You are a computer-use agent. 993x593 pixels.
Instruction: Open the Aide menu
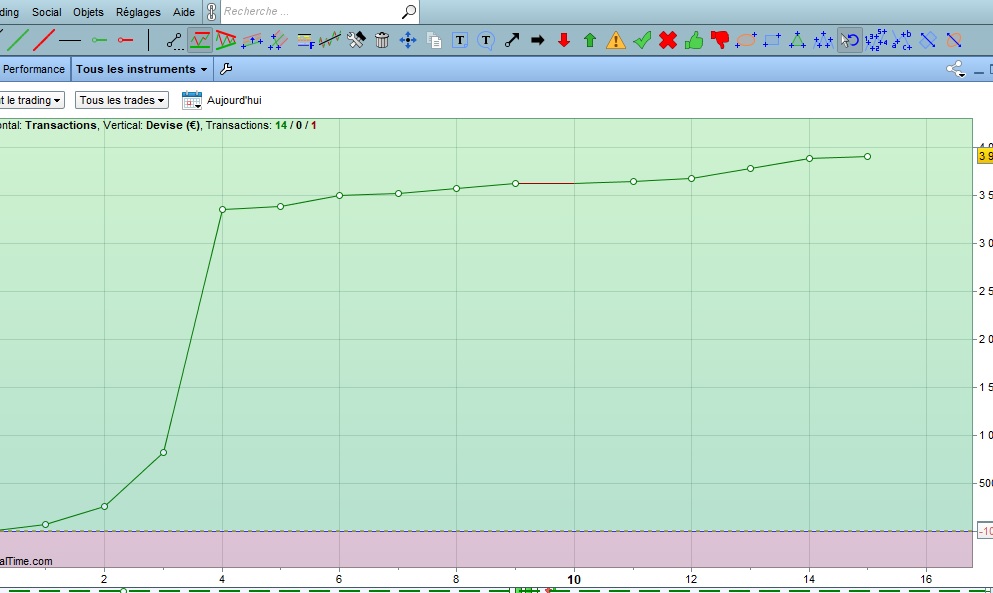184,12
